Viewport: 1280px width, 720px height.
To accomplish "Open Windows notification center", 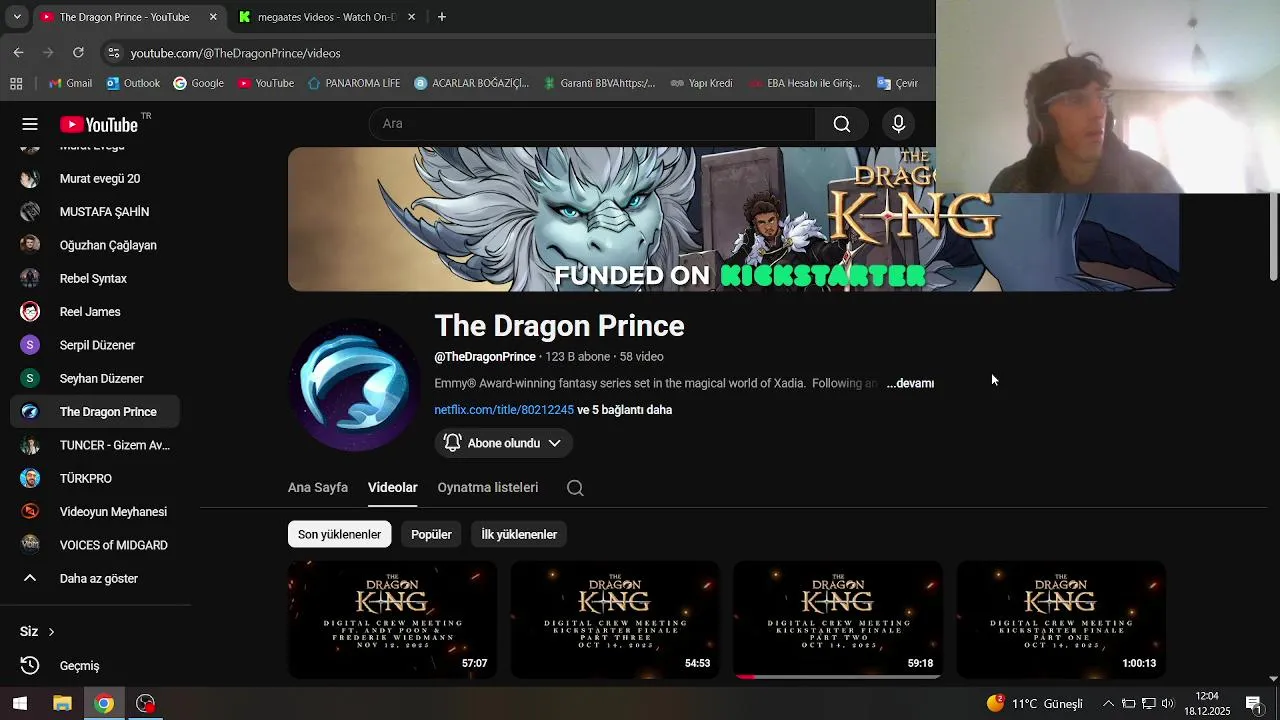I will pyautogui.click(x=1253, y=704).
